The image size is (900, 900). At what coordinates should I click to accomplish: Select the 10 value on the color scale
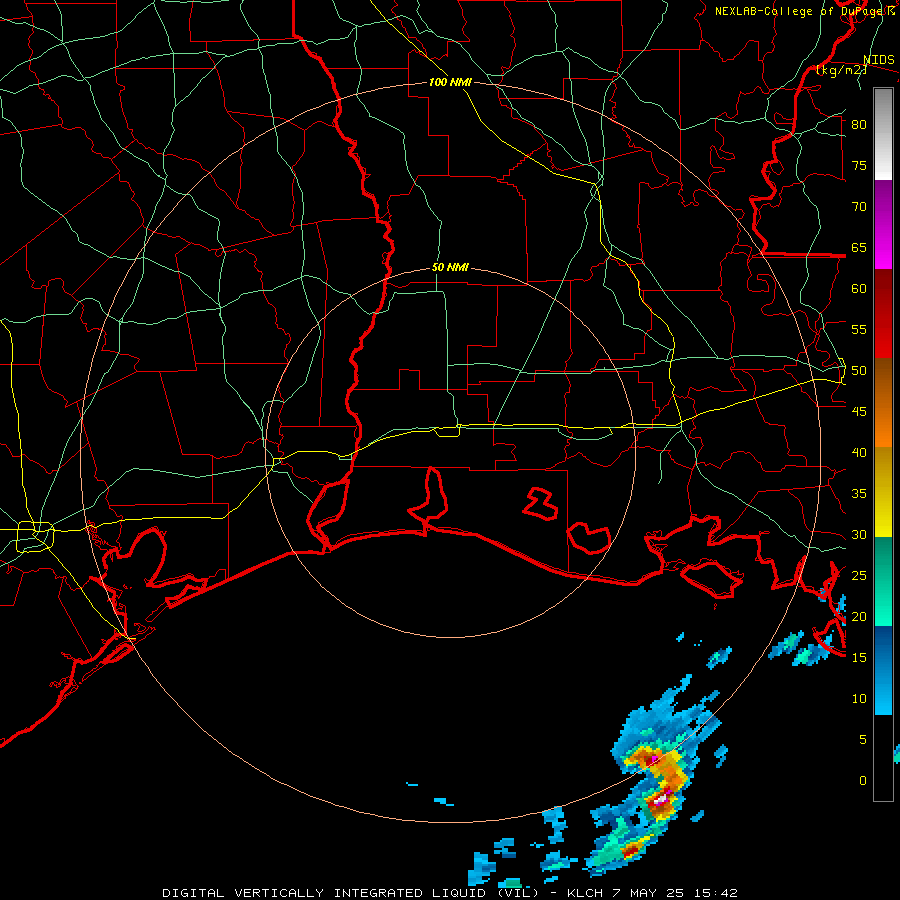[x=859, y=699]
